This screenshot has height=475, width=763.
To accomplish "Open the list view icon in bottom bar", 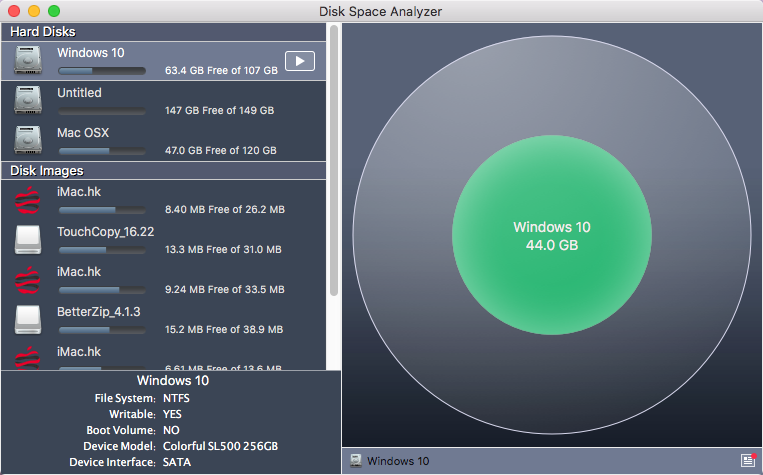I will [748, 460].
